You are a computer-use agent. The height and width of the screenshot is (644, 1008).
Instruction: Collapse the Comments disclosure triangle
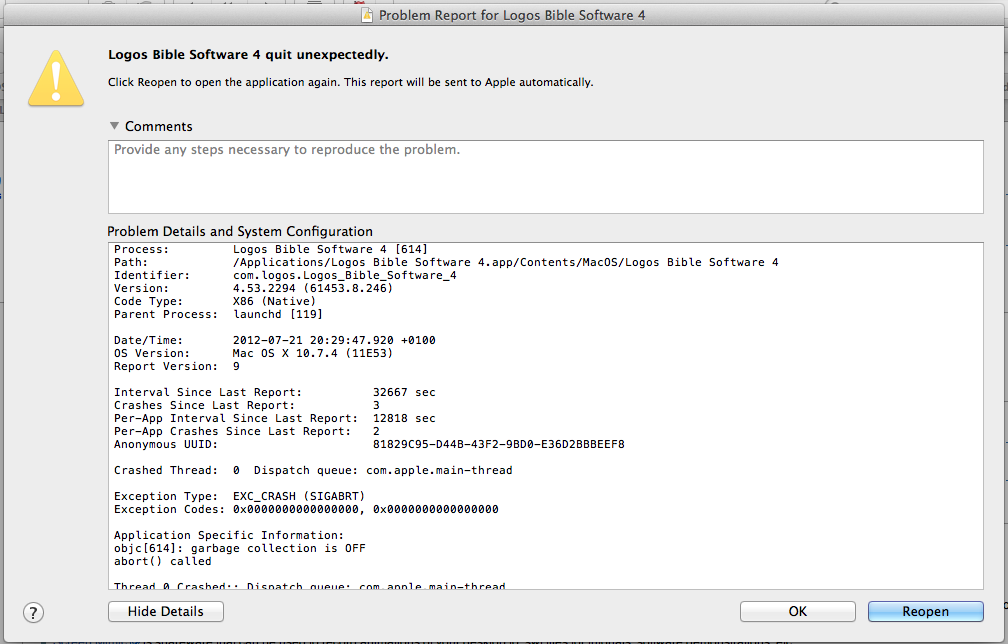pos(114,126)
